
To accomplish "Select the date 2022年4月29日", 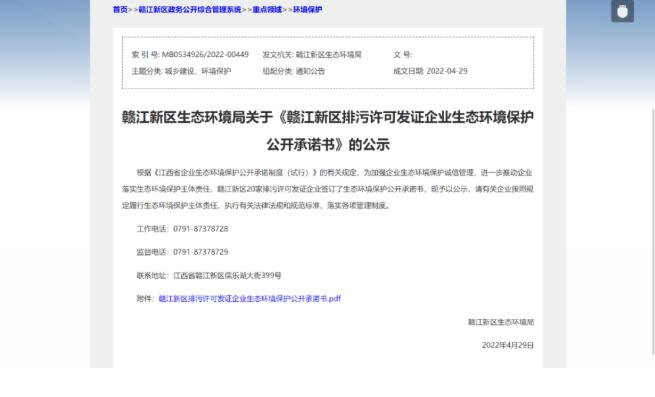I will [508, 345].
